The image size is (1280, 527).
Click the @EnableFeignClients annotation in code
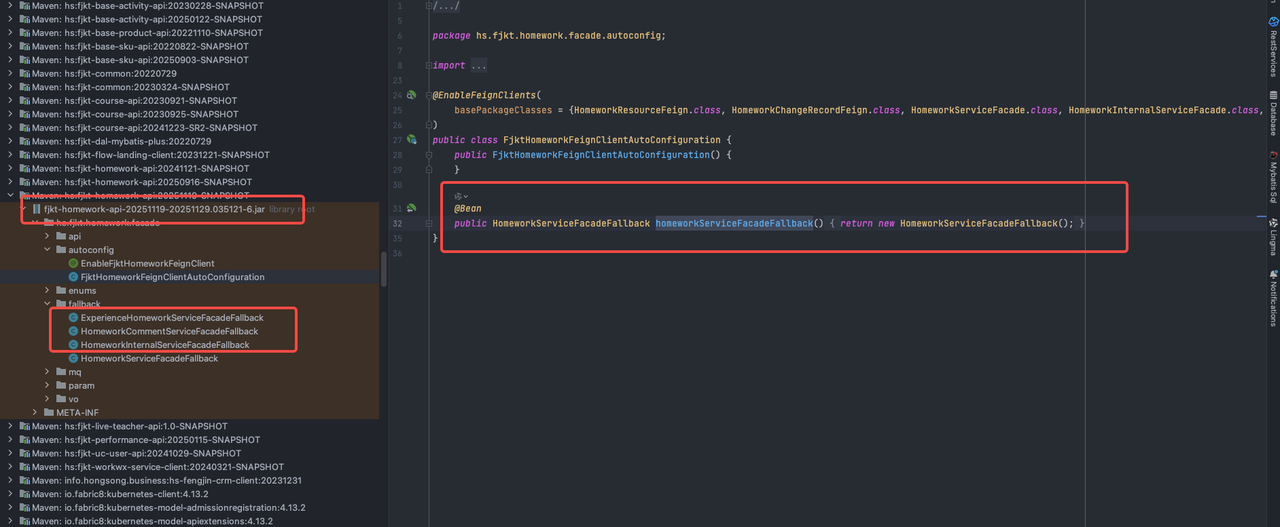[484, 95]
